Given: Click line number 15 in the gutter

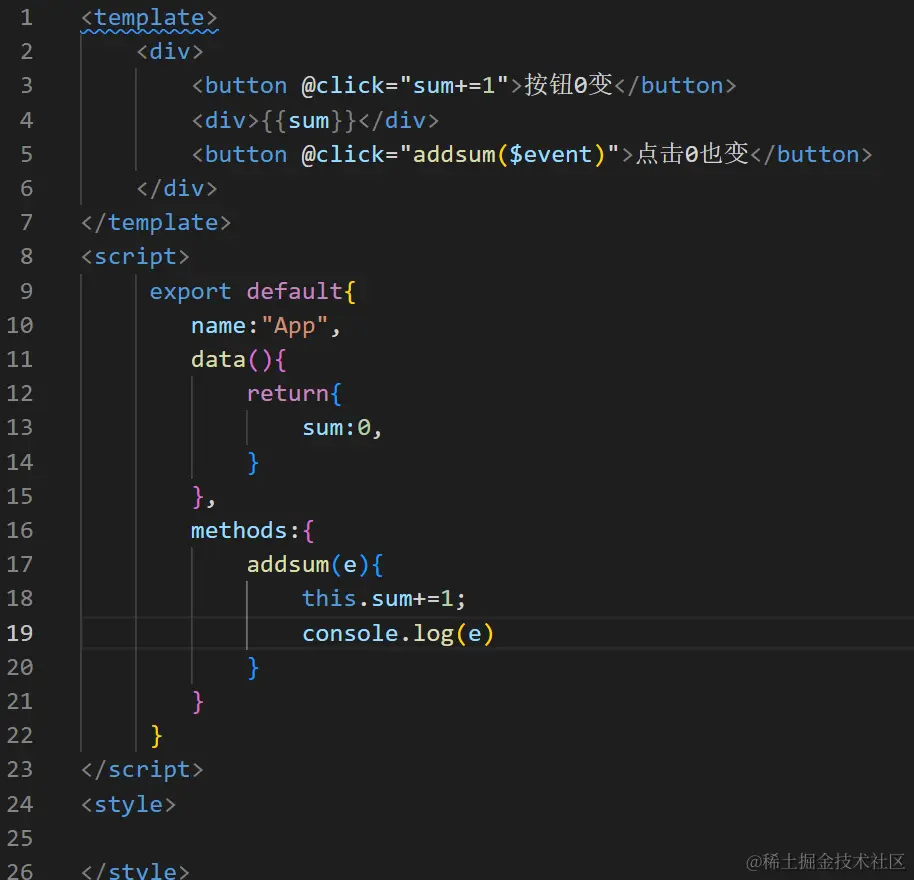Looking at the screenshot, I should 20,497.
